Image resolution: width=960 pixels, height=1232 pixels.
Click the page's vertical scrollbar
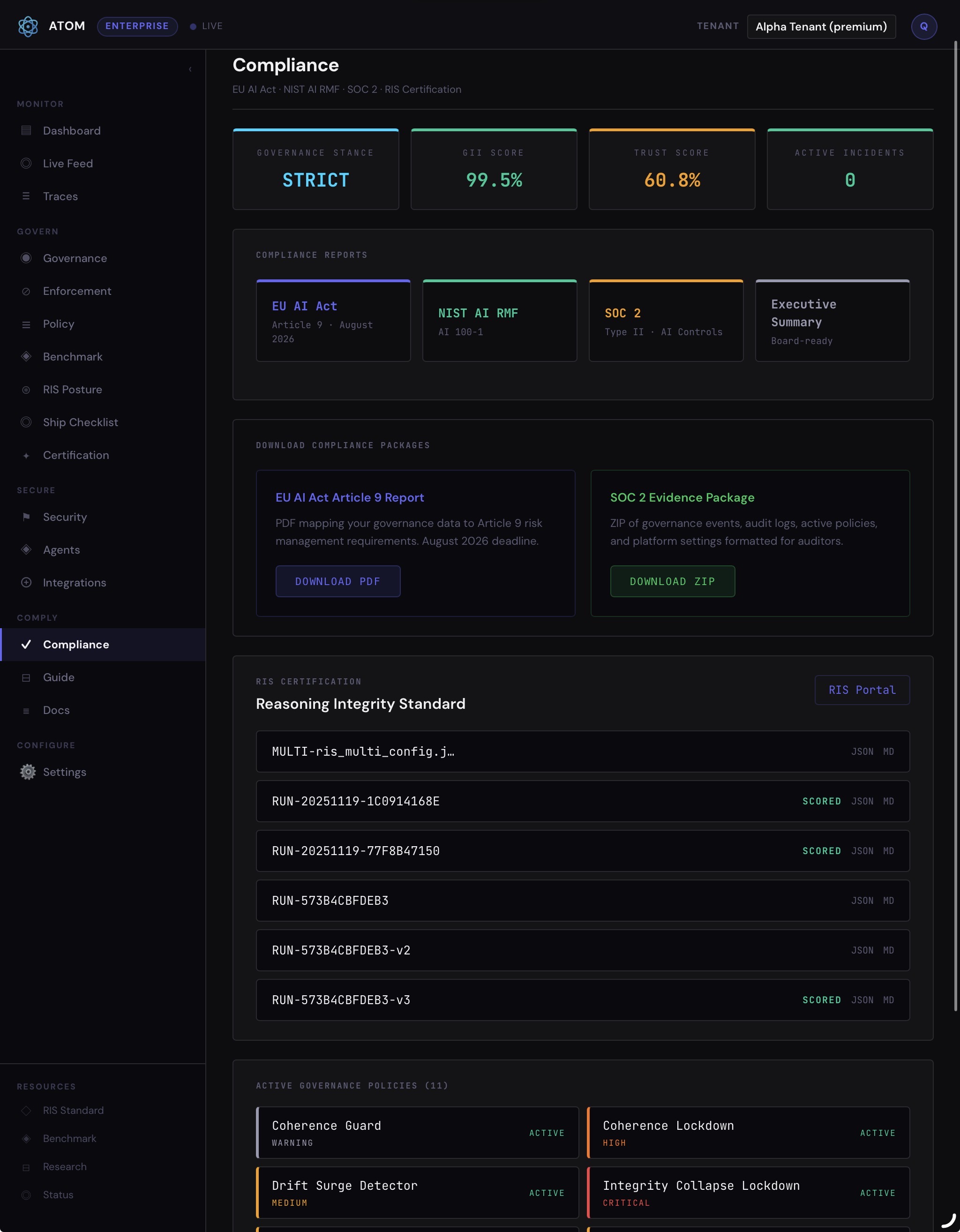pos(955,525)
